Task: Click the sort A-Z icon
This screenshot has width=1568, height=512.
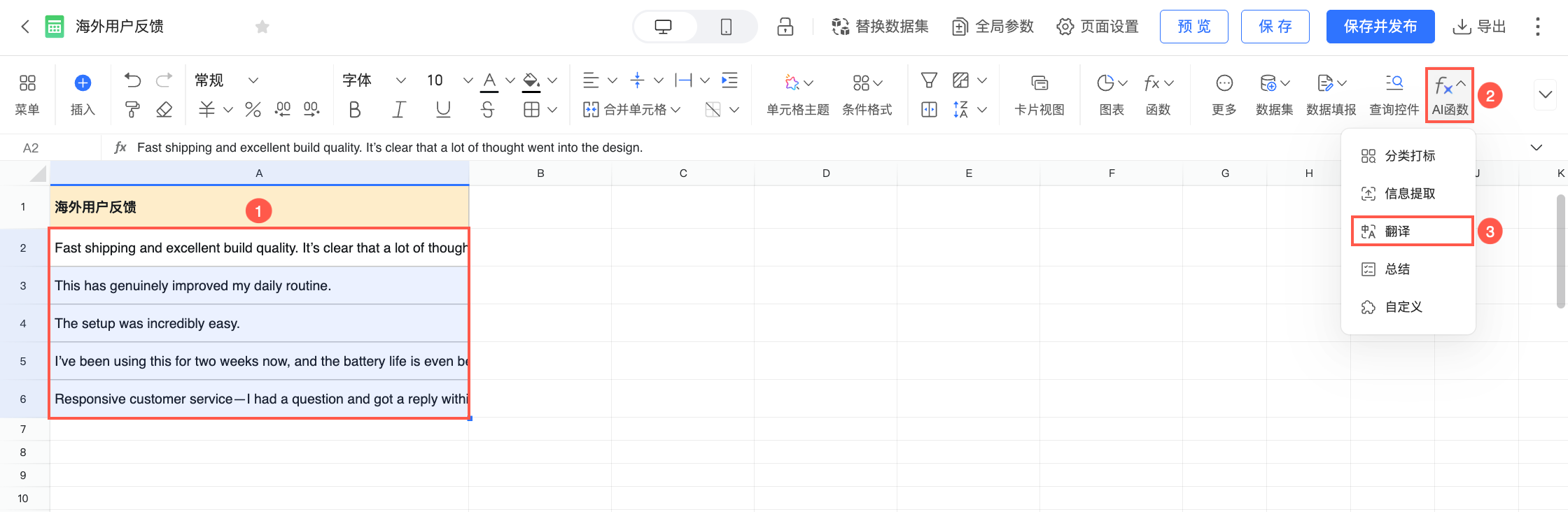Action: [x=960, y=109]
